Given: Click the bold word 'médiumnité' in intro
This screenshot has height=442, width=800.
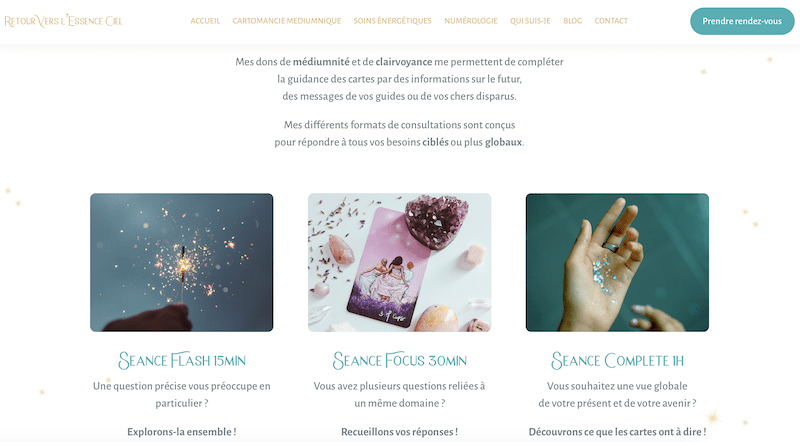Looking at the screenshot, I should pyautogui.click(x=321, y=62).
